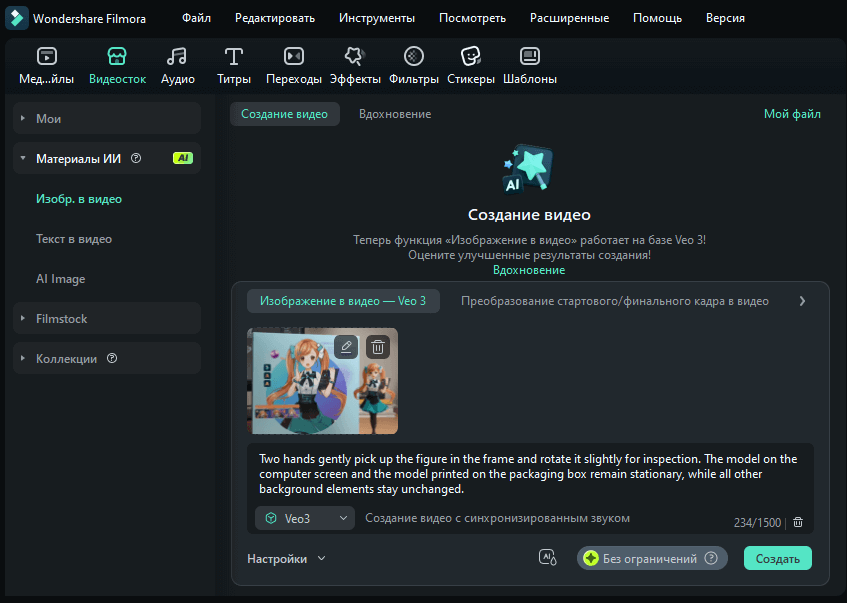Select AI Image in sidebar
The height and width of the screenshot is (603, 847).
click(60, 279)
